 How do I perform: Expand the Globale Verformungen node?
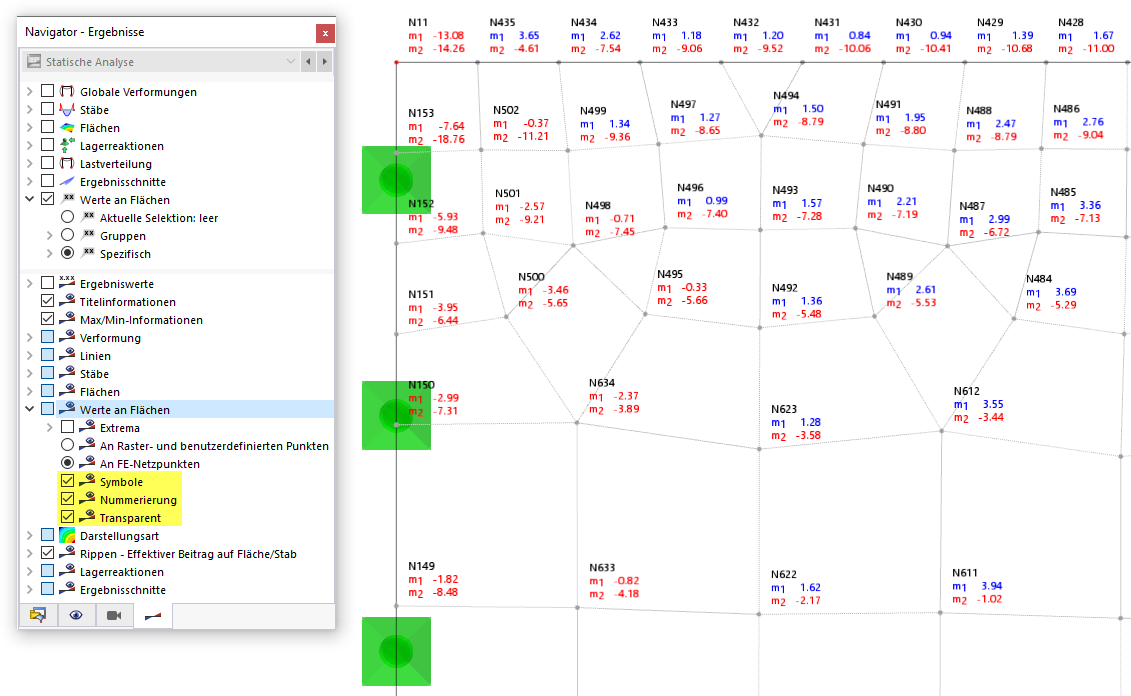coord(30,92)
